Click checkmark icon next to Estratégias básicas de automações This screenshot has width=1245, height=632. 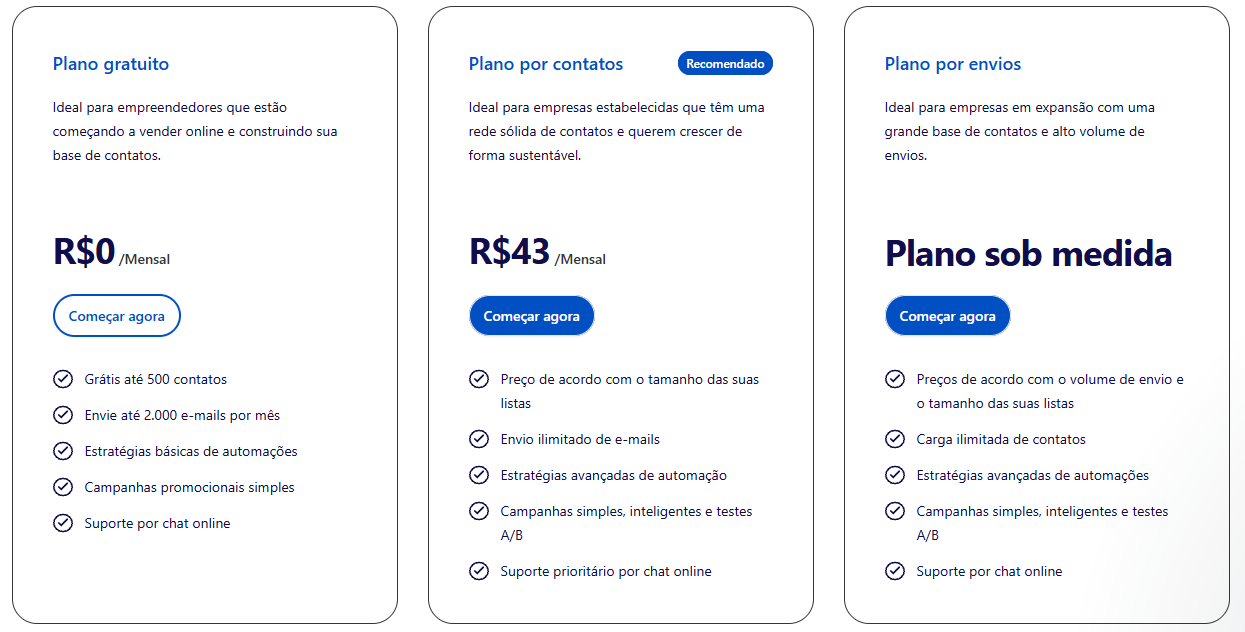[x=63, y=451]
